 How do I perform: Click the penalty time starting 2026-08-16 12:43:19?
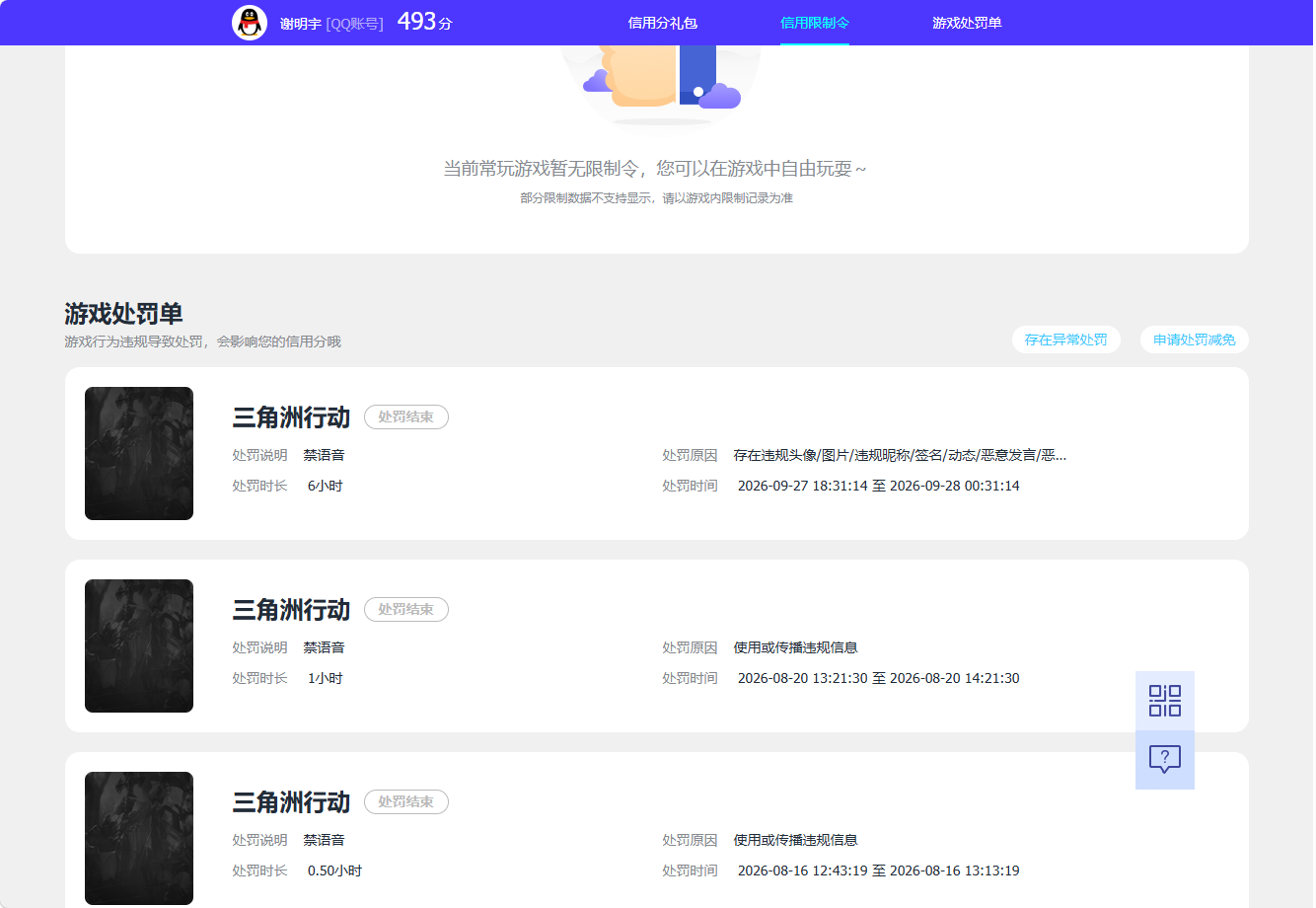pos(879,870)
